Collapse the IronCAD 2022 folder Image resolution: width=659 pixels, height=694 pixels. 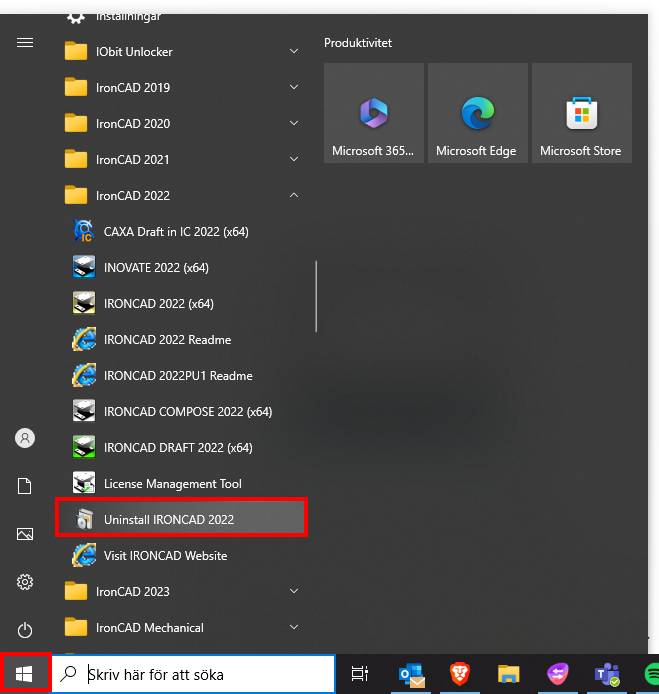[x=181, y=196]
